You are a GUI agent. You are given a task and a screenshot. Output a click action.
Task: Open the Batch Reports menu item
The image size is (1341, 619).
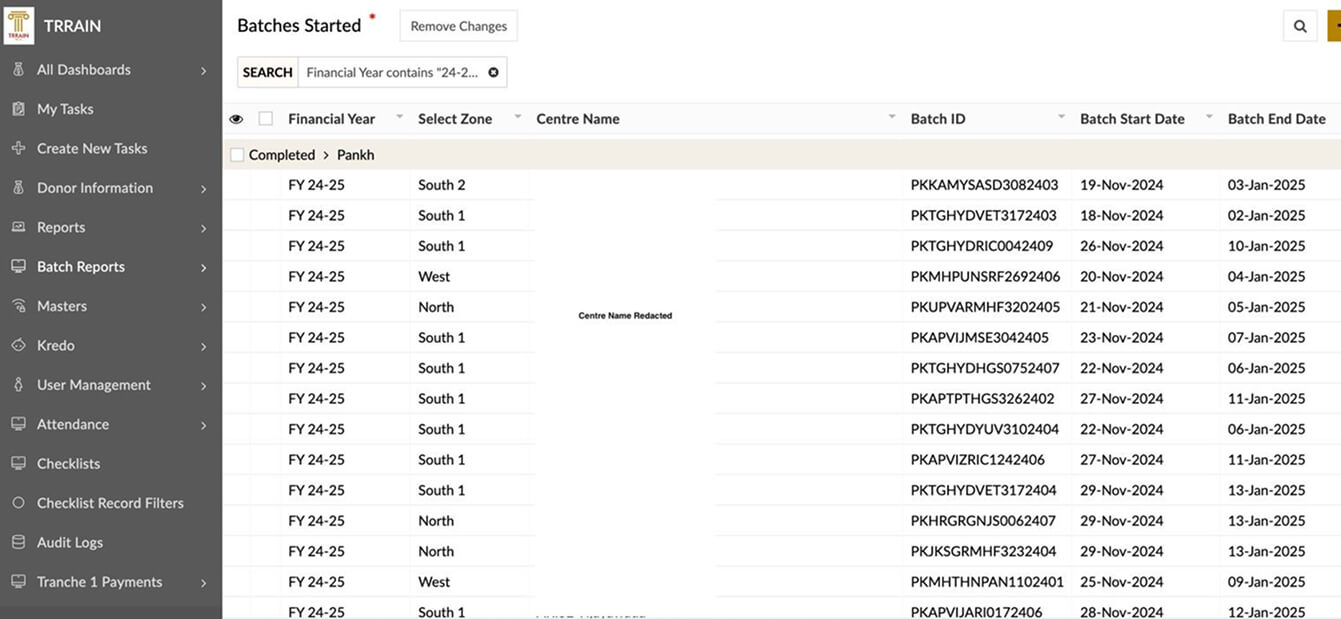(x=81, y=267)
